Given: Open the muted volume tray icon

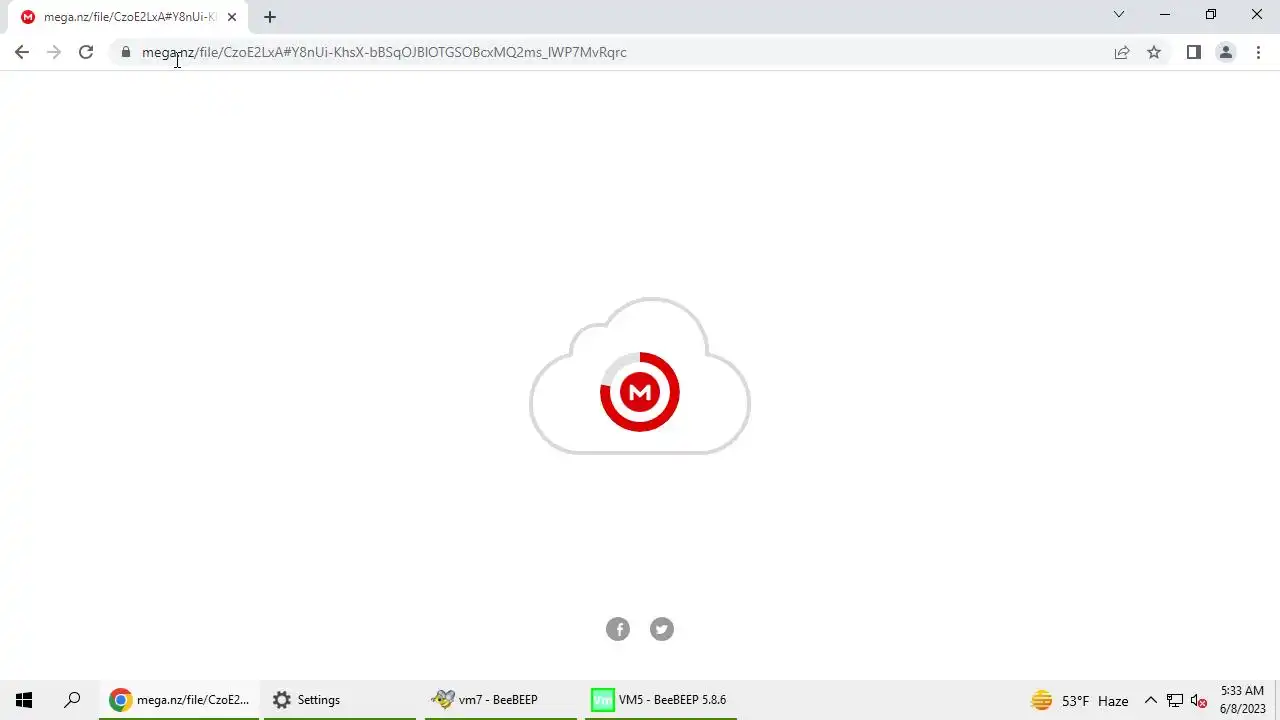Looking at the screenshot, I should click(x=1199, y=700).
